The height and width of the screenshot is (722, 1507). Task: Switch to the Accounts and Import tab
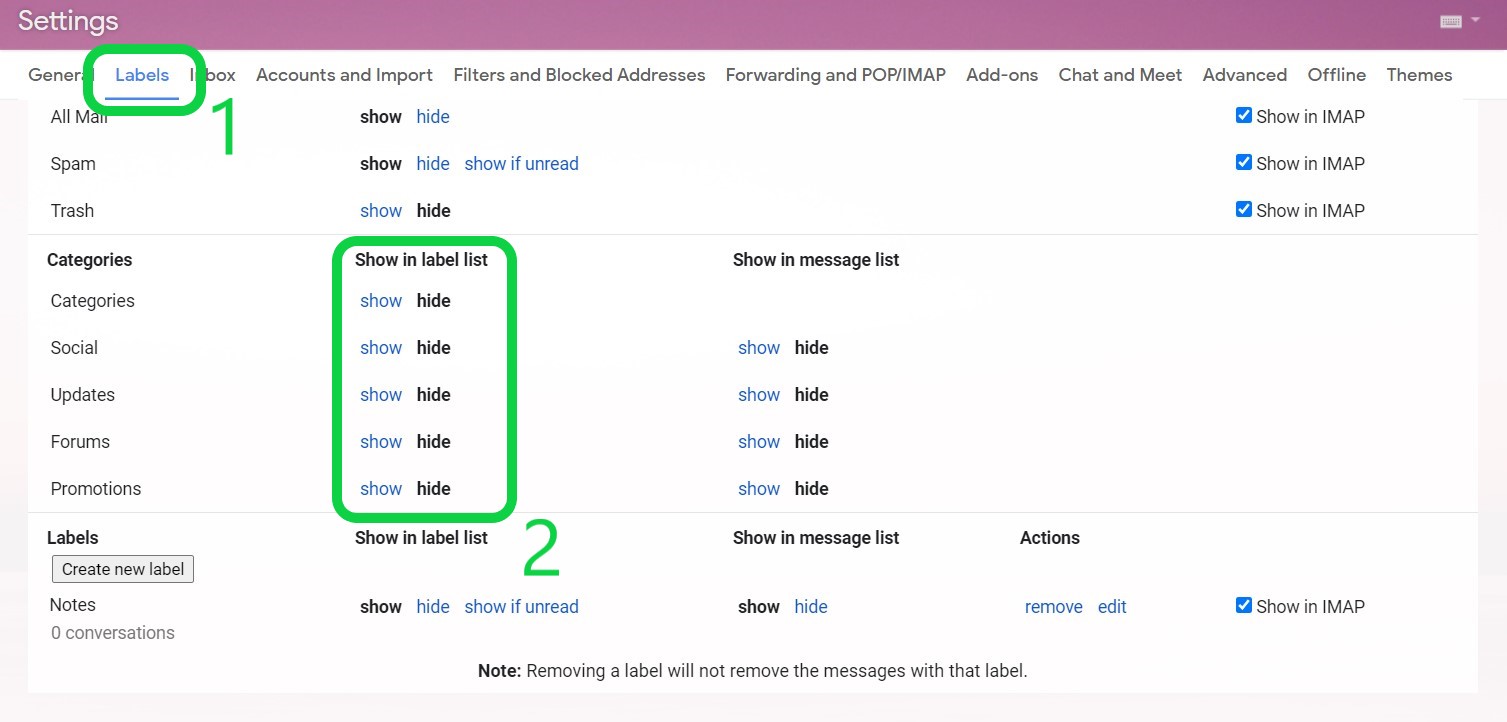tap(344, 75)
